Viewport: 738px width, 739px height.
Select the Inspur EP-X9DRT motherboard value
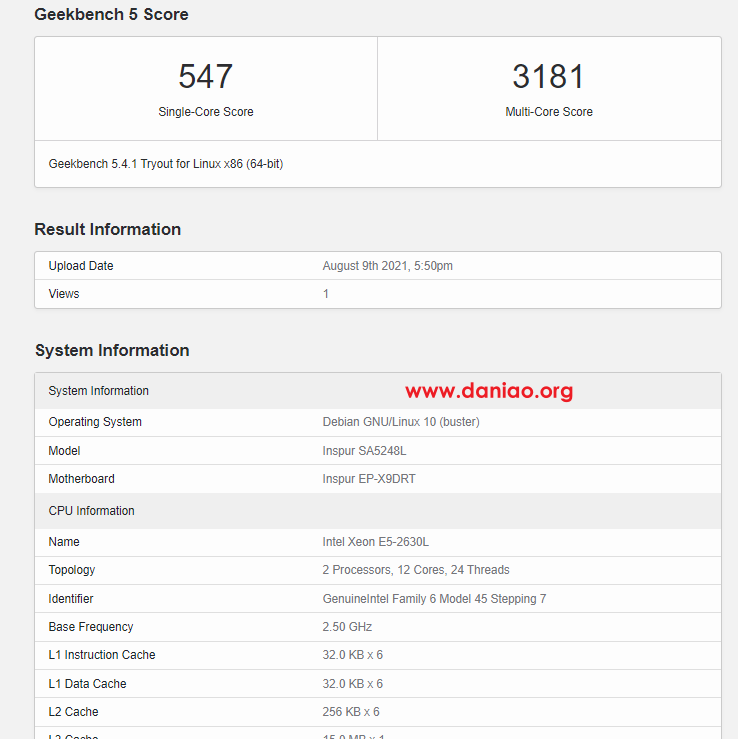[369, 479]
